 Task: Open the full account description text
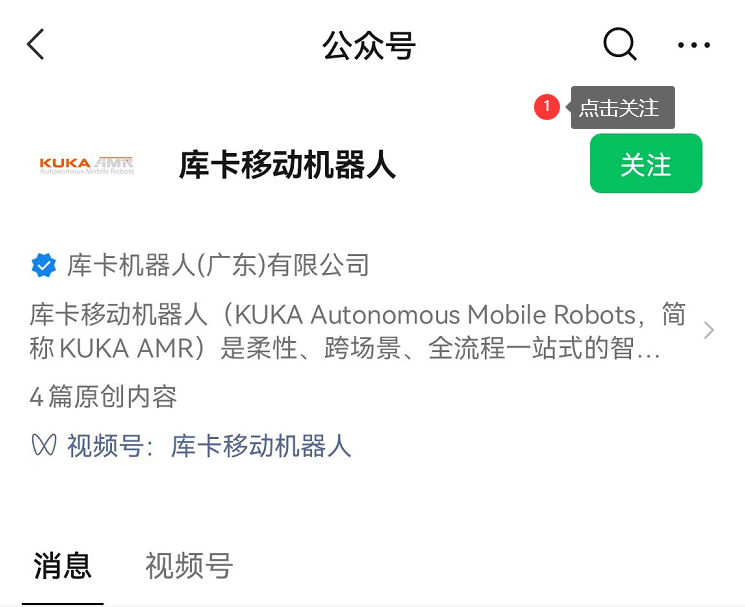pyautogui.click(x=357, y=331)
